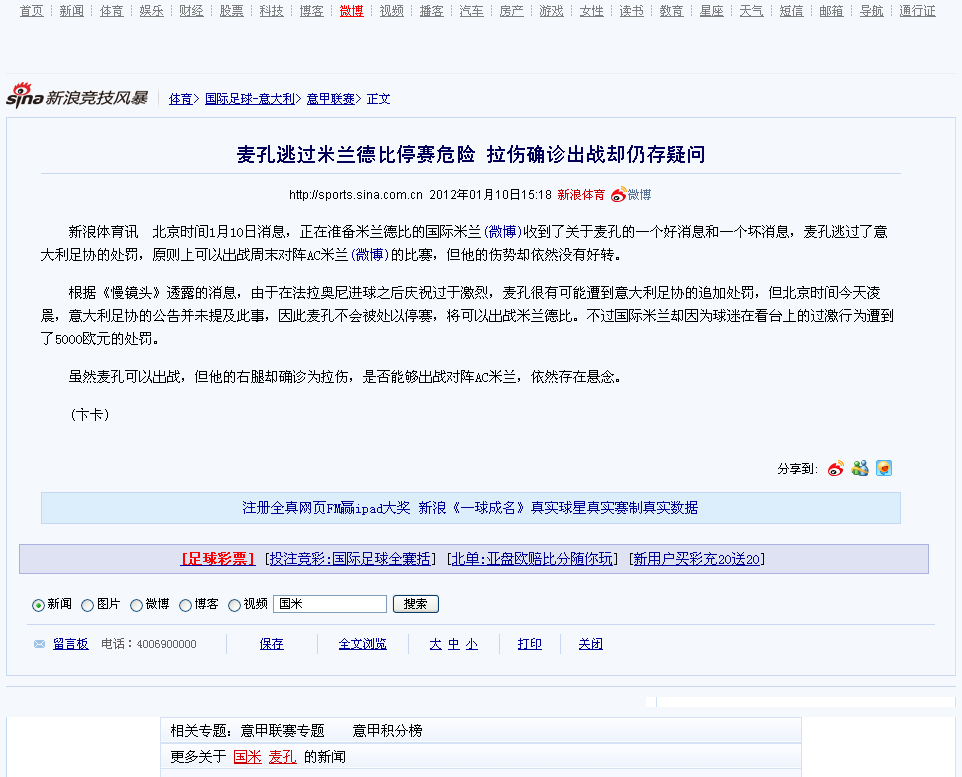The width and height of the screenshot is (962, 777).
Task: Click the 关闭 link to close
Action: click(x=590, y=643)
